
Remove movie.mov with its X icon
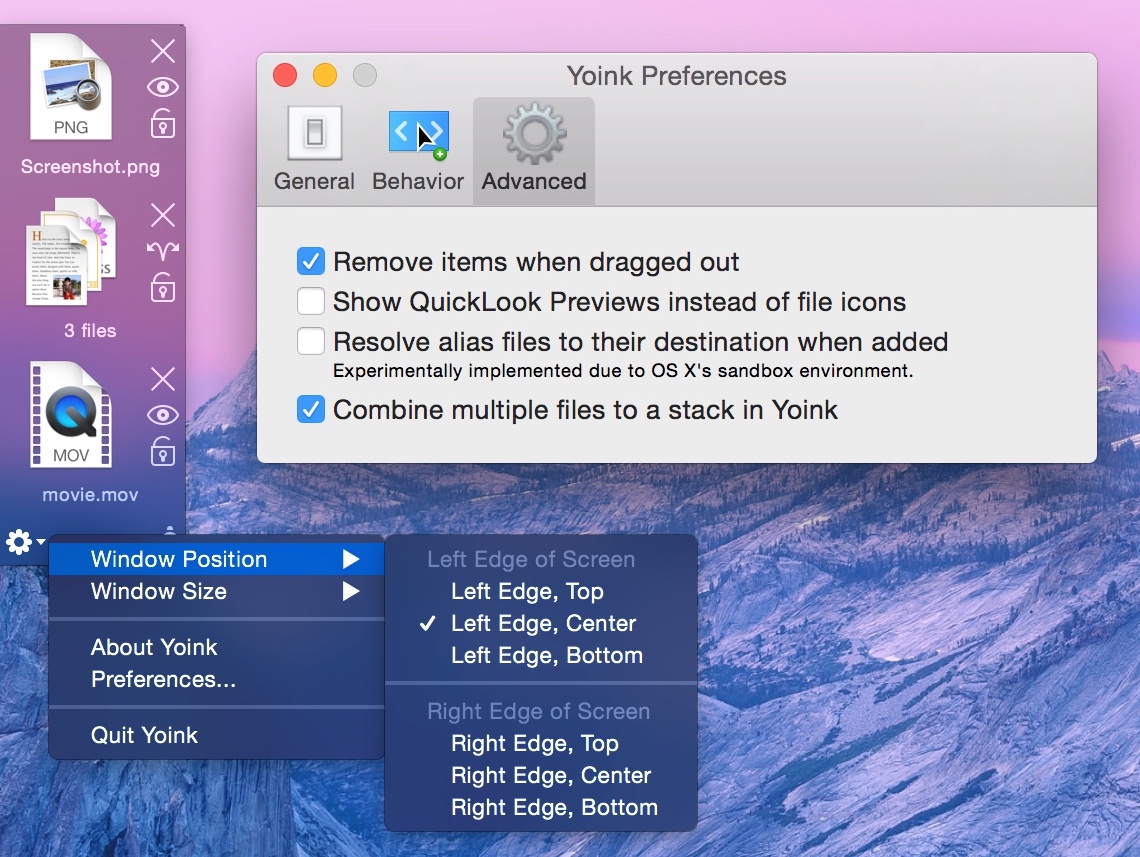pos(163,379)
